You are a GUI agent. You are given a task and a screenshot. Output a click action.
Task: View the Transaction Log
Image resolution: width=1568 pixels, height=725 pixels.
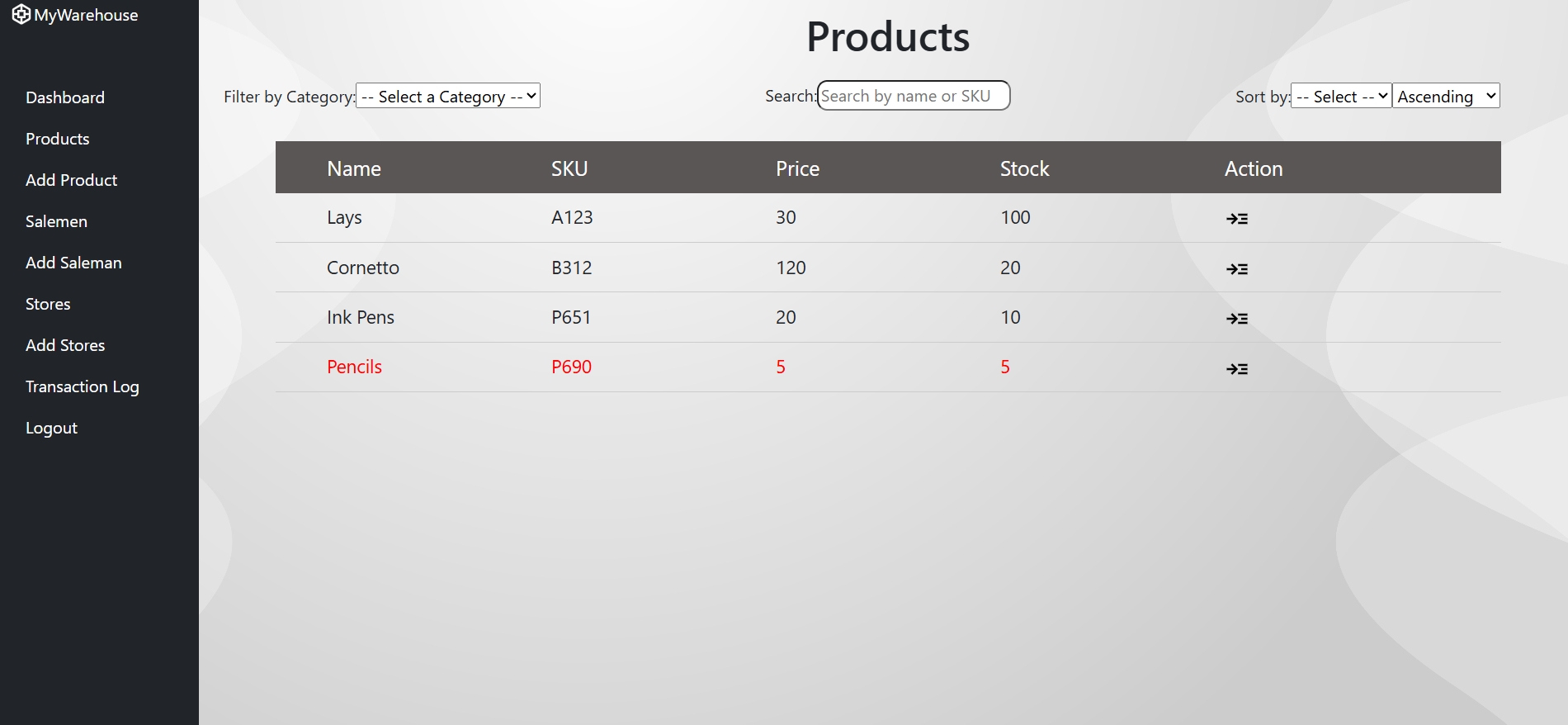point(83,386)
